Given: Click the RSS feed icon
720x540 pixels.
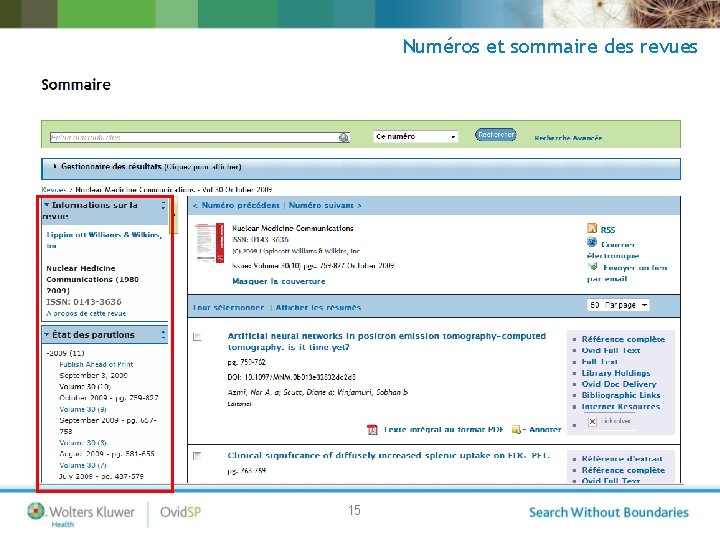Looking at the screenshot, I should [591, 229].
